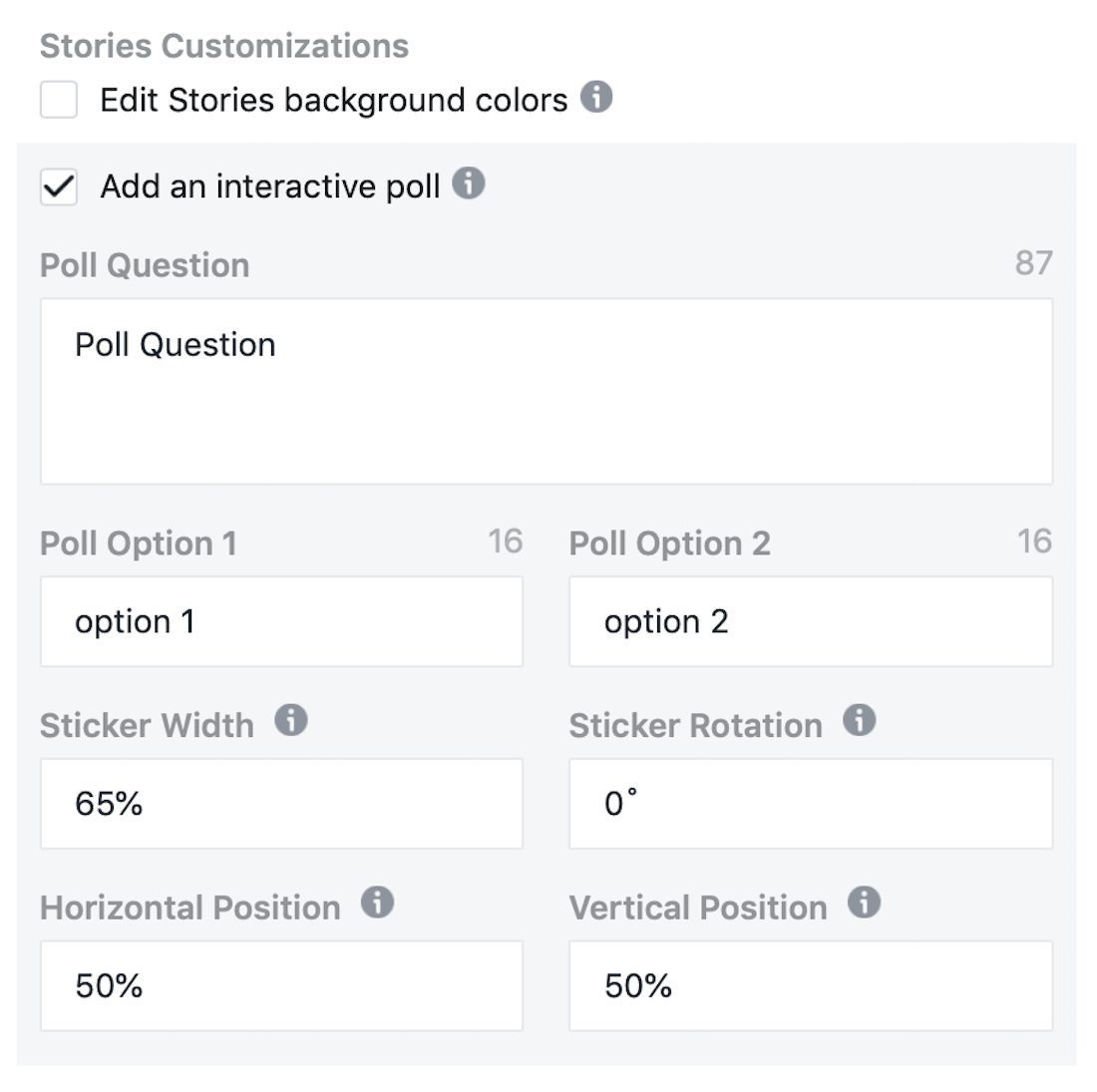
Task: Toggle the interactive poll checkmark off
Action: tap(58, 186)
